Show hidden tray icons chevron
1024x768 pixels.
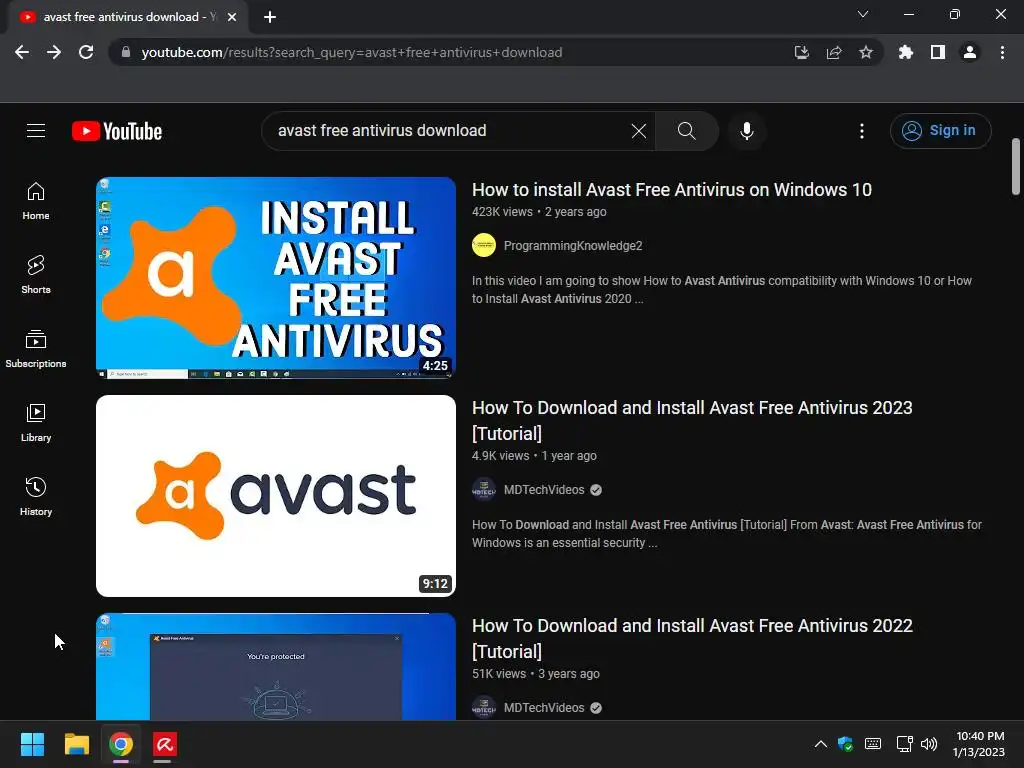pyautogui.click(x=821, y=744)
